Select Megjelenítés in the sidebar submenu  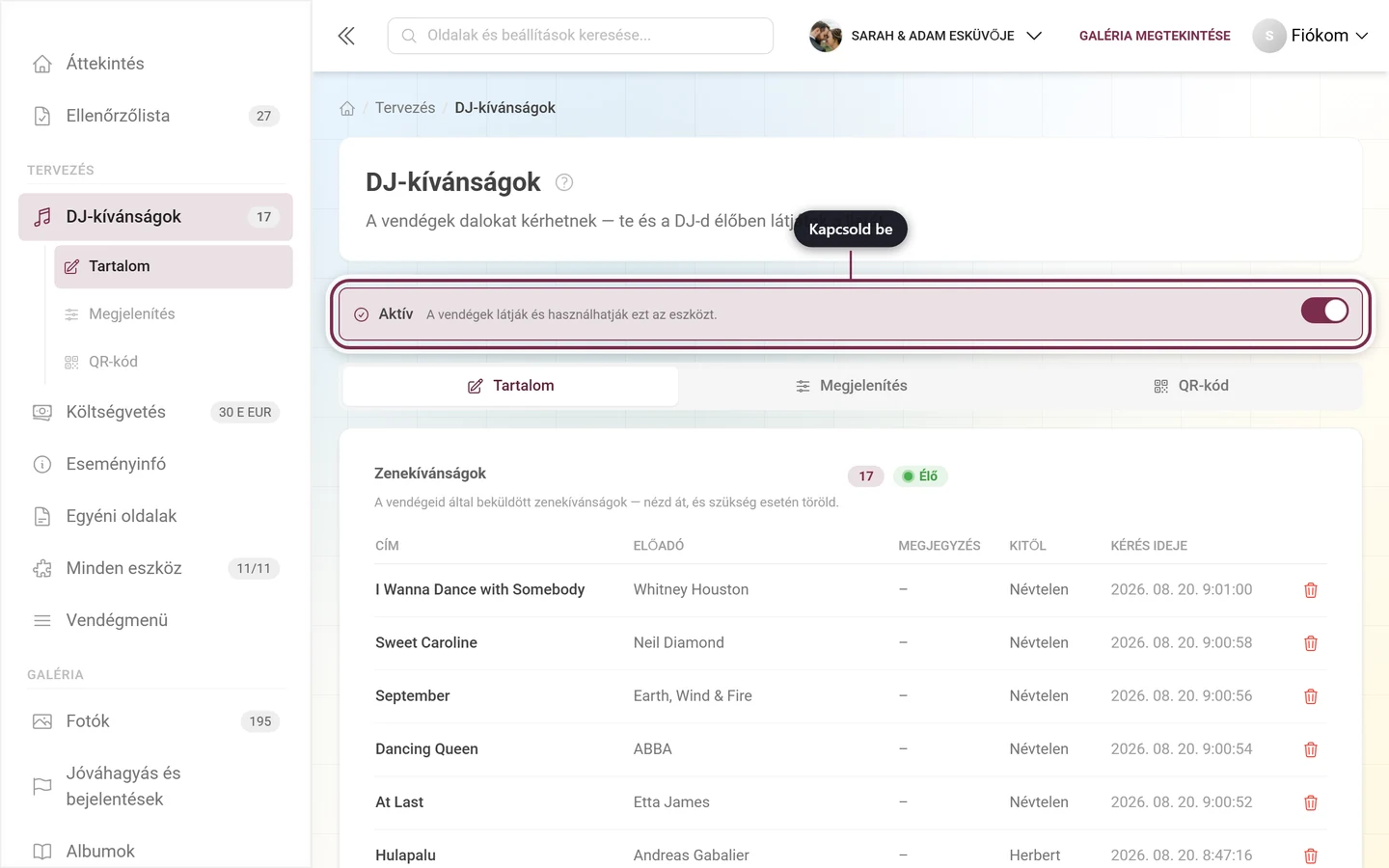(174, 314)
